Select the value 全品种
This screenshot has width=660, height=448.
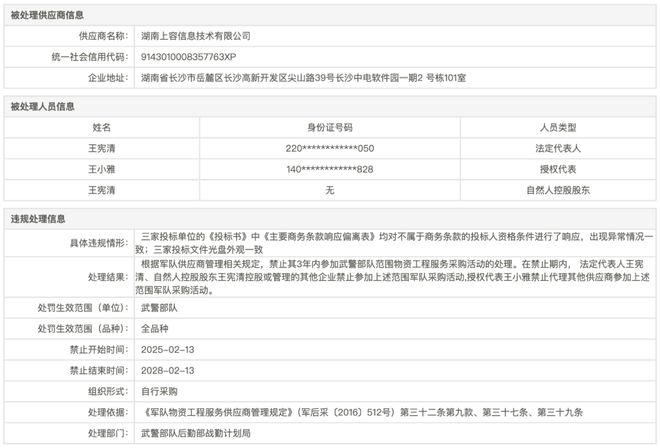154,329
